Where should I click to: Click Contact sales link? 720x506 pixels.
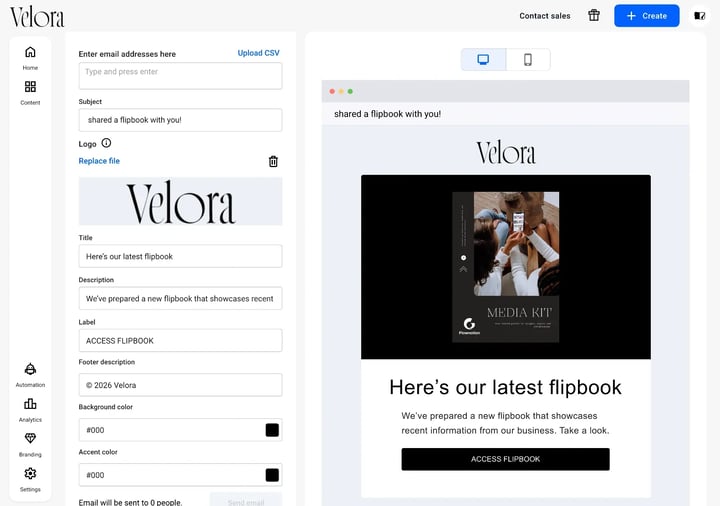pos(545,16)
